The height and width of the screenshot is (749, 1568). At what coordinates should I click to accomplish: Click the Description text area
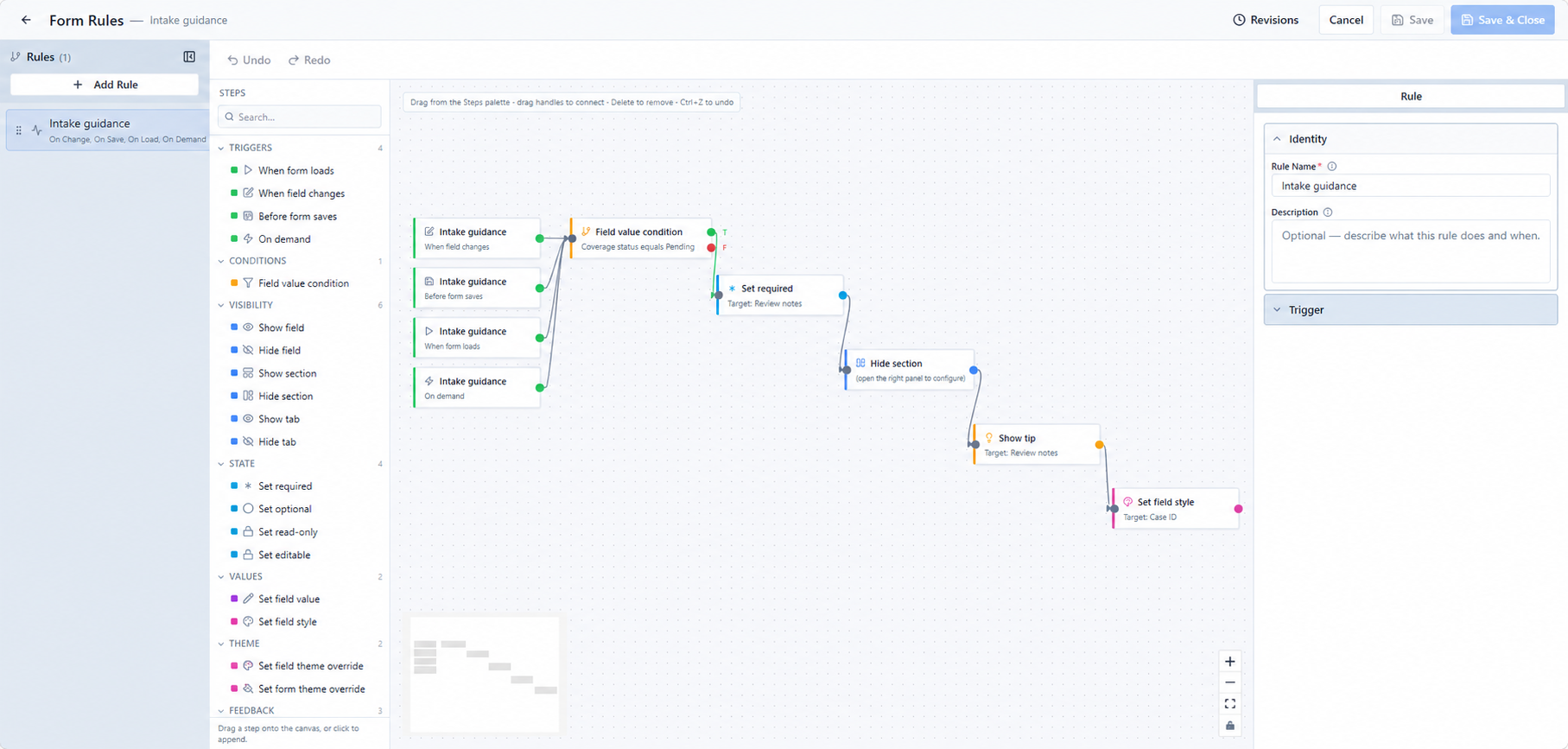1410,252
